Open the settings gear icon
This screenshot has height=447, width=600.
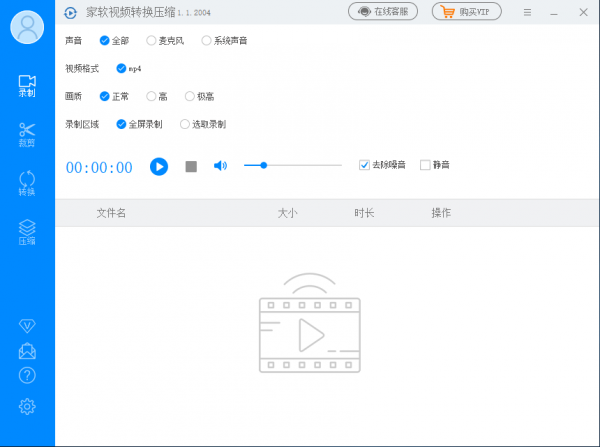click(x=27, y=406)
